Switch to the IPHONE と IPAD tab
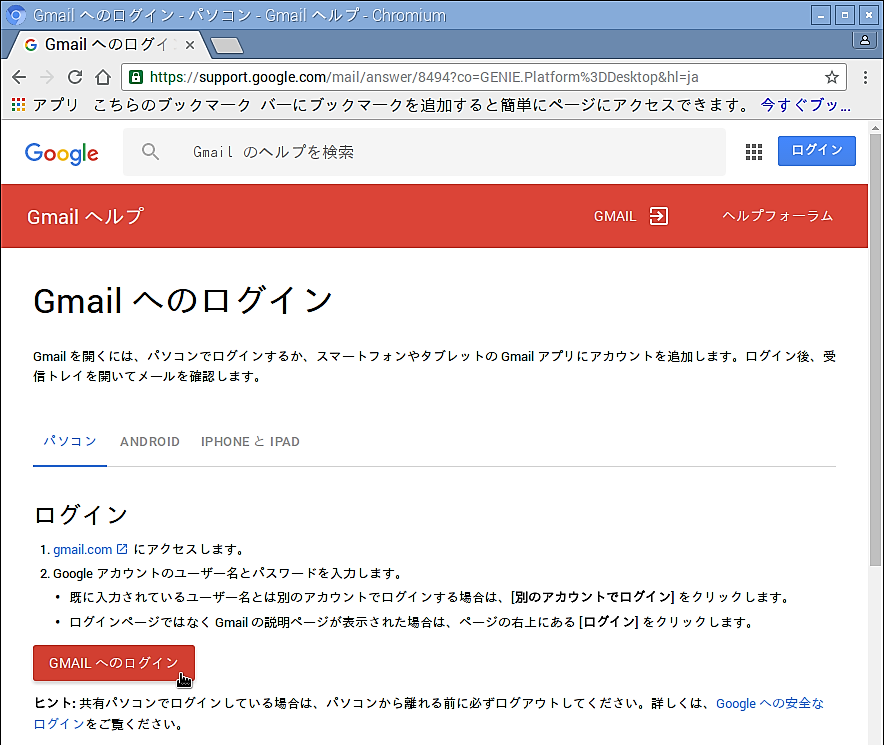This screenshot has width=884, height=745. (250, 442)
